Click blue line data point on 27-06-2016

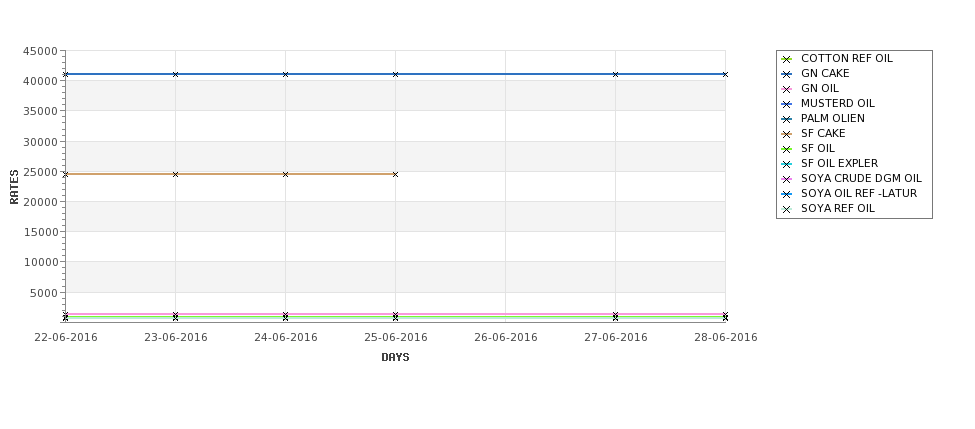[x=616, y=74]
